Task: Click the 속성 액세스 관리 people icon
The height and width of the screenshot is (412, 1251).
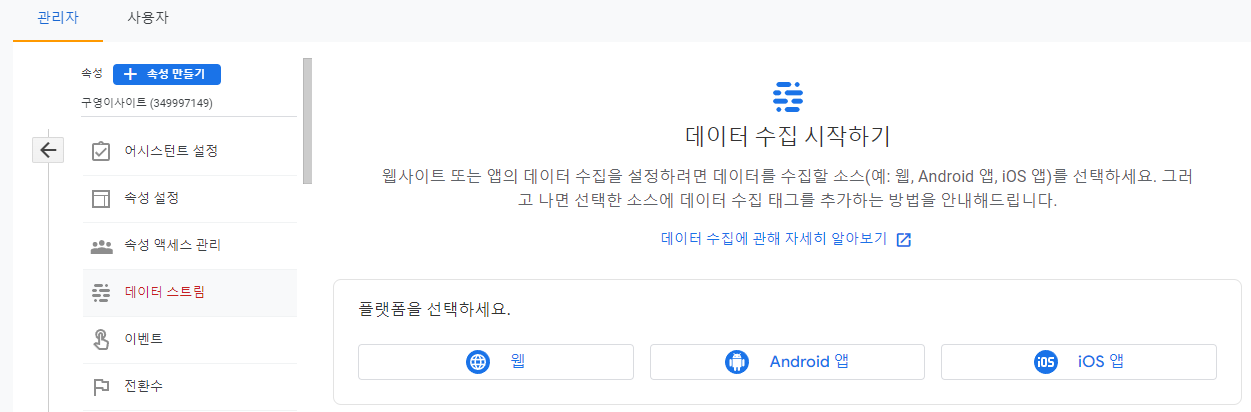Action: pos(101,246)
